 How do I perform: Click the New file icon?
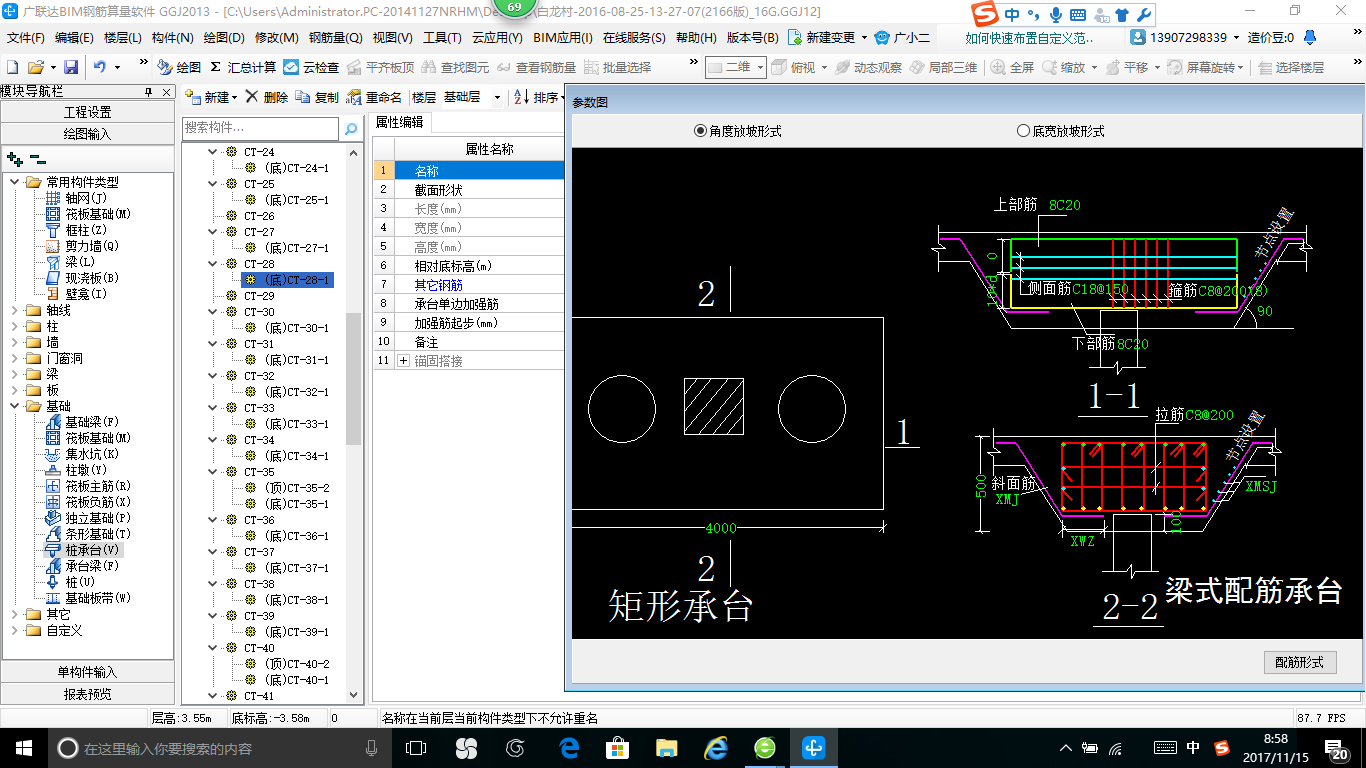(x=12, y=67)
